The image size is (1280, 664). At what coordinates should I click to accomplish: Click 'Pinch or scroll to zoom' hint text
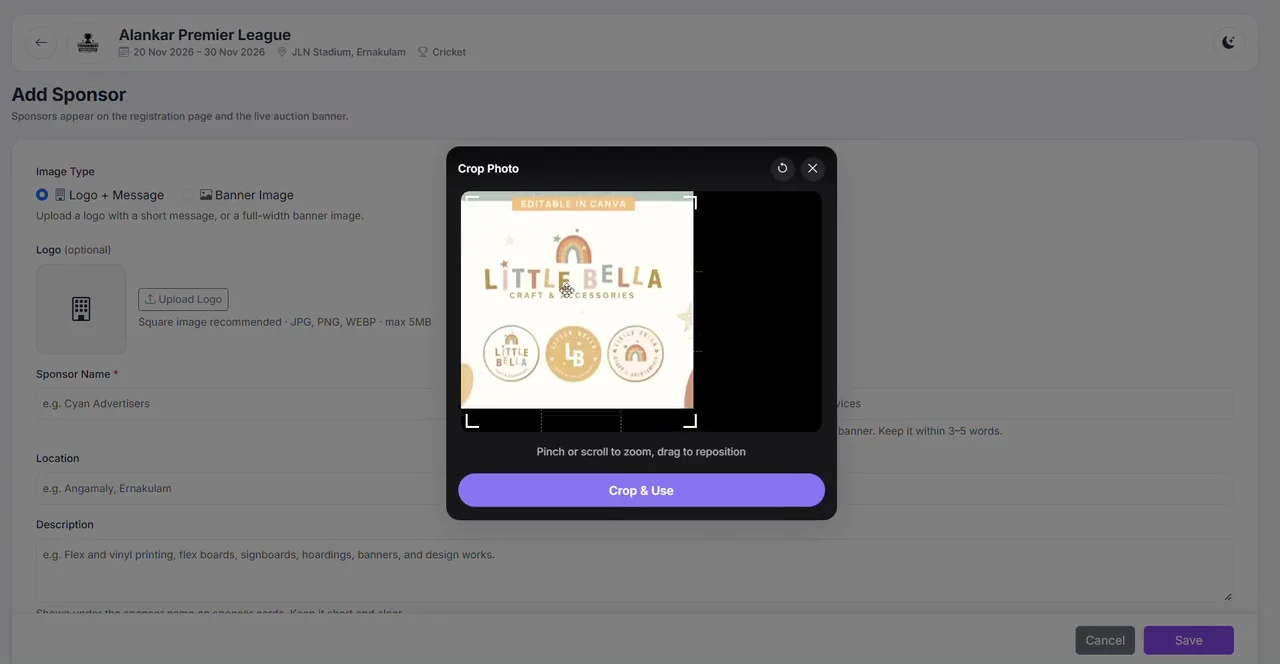pos(641,452)
